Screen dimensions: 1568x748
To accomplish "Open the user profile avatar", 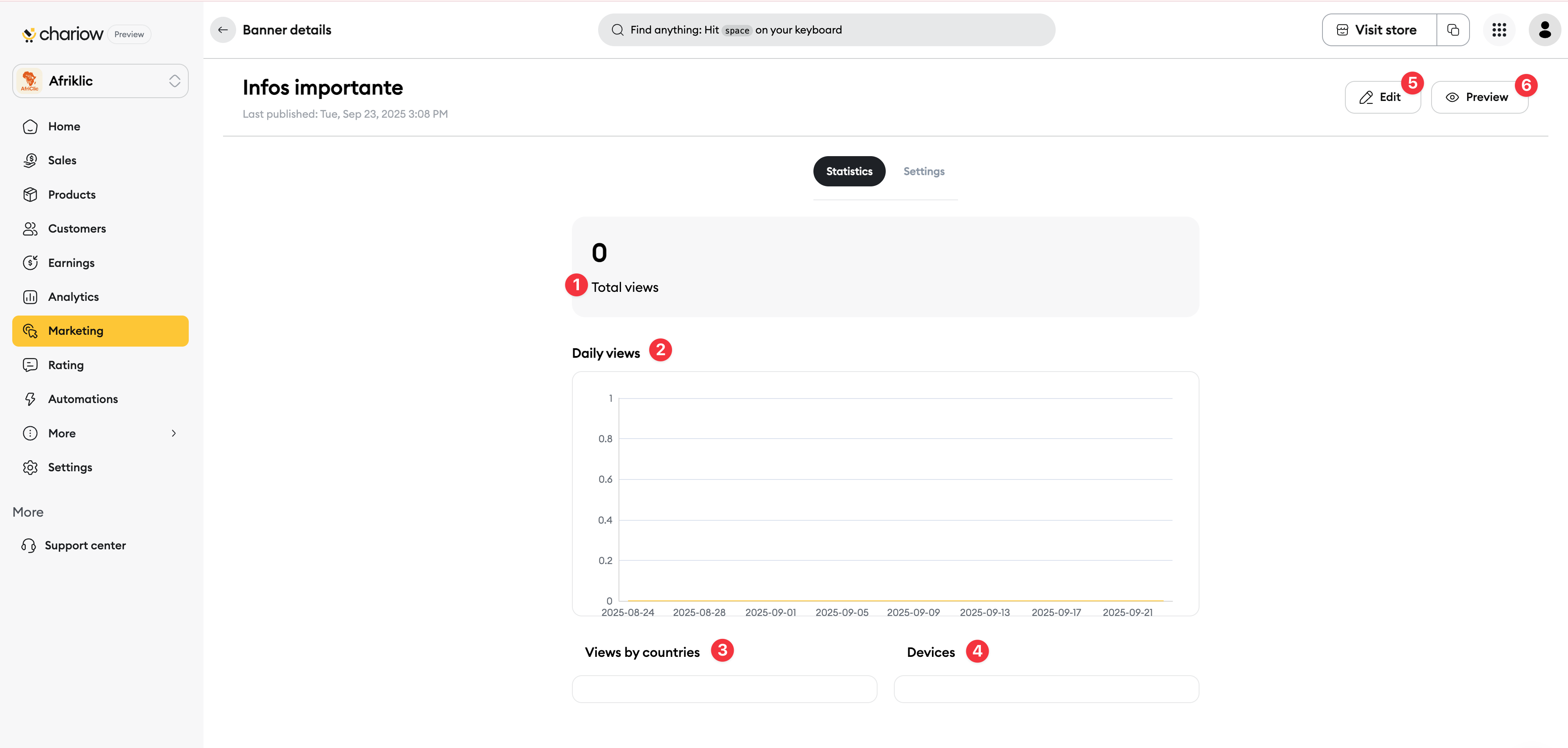I will 1545,30.
